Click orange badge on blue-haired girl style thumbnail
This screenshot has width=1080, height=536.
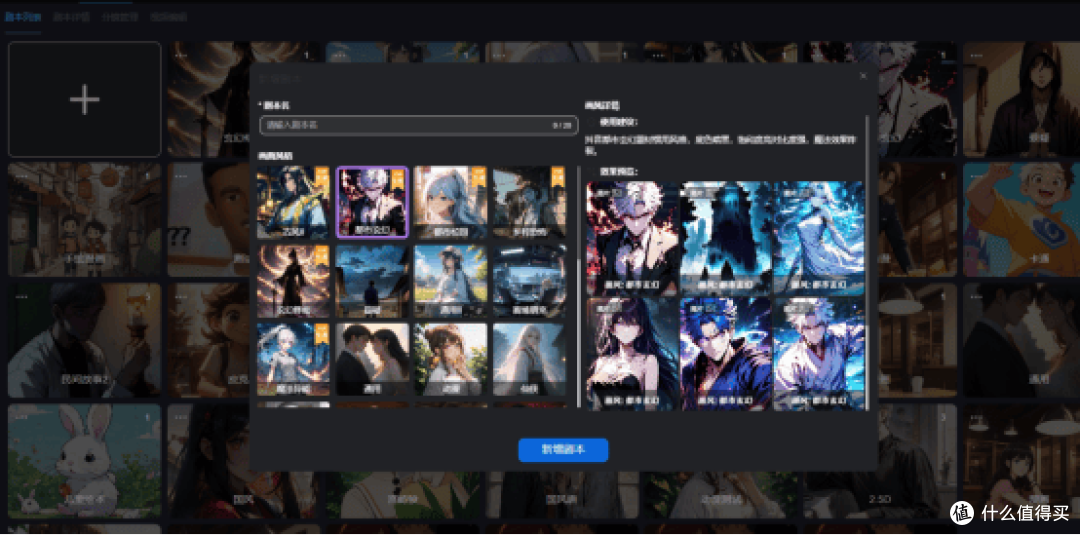coord(479,178)
